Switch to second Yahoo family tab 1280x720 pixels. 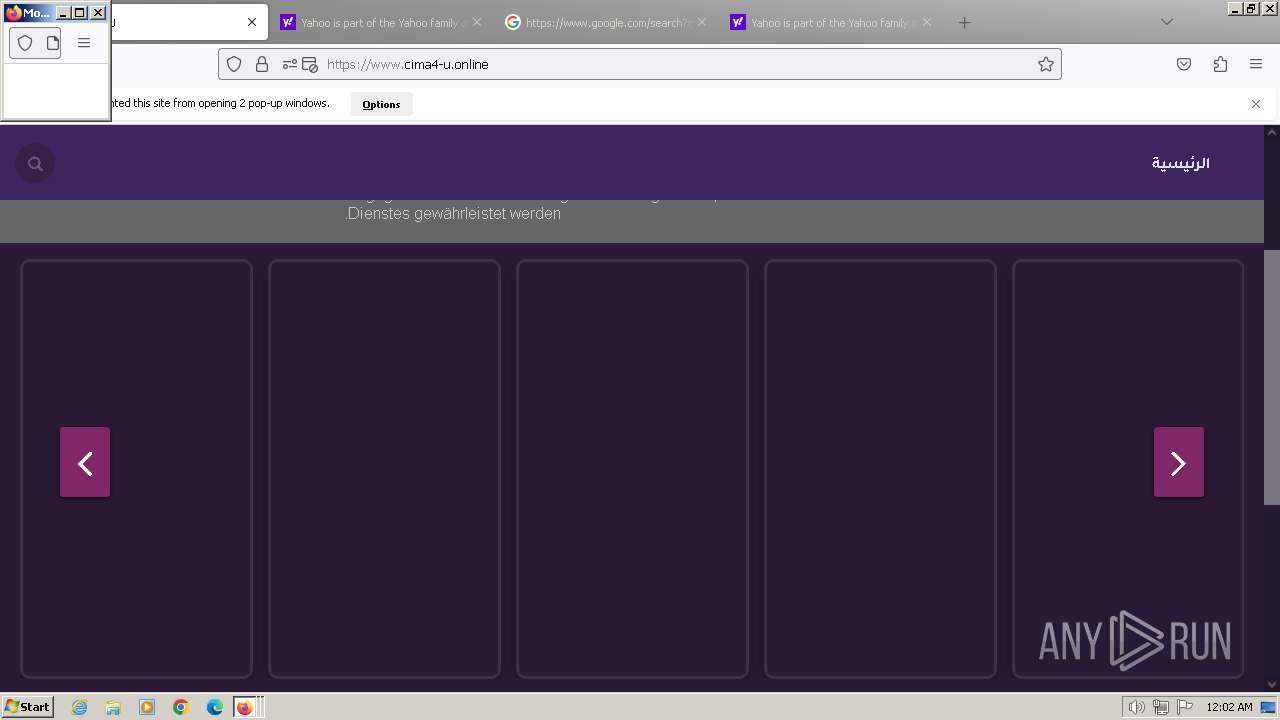point(830,22)
